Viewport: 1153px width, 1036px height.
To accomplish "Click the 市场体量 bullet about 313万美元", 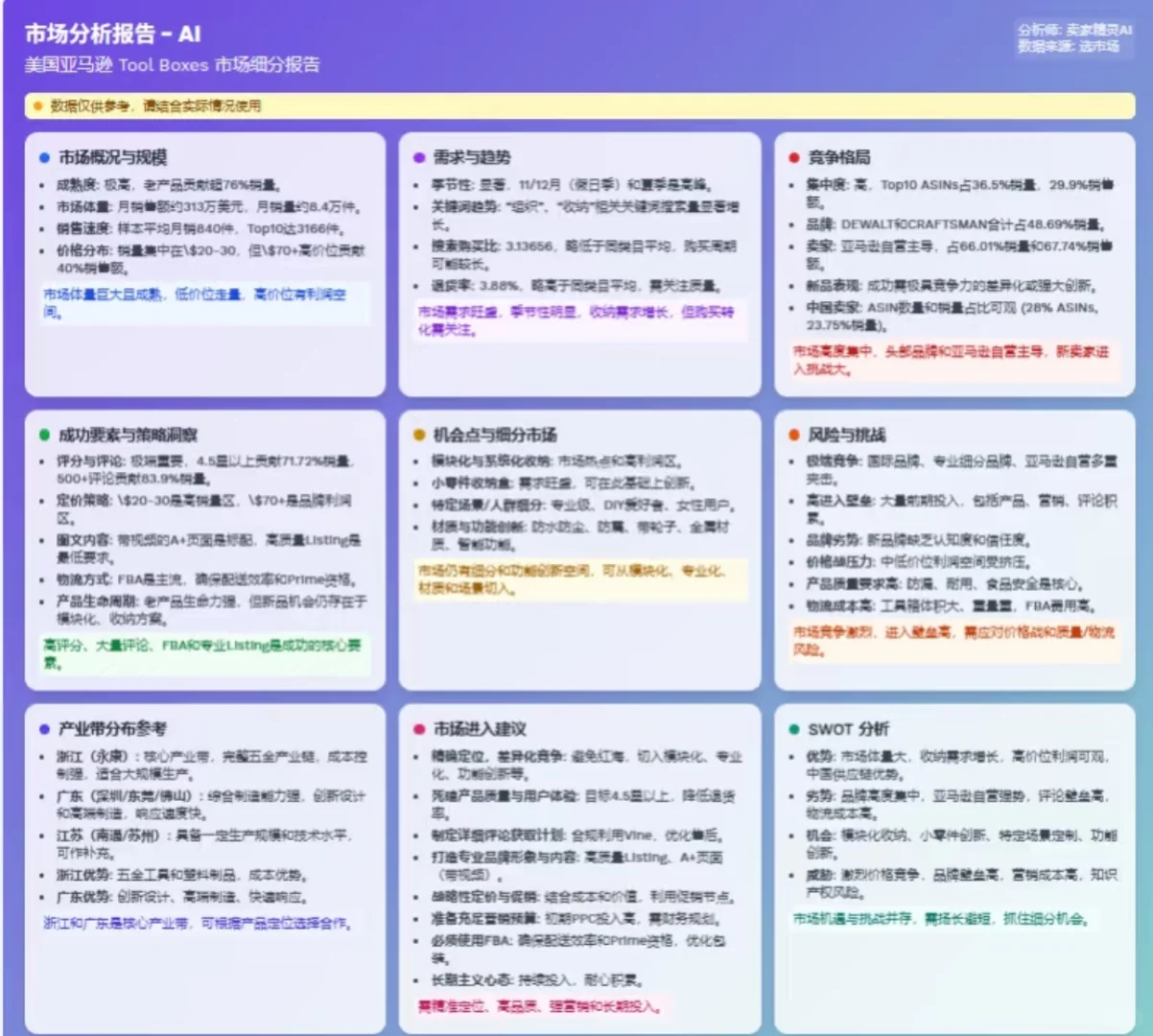I will click(x=208, y=206).
